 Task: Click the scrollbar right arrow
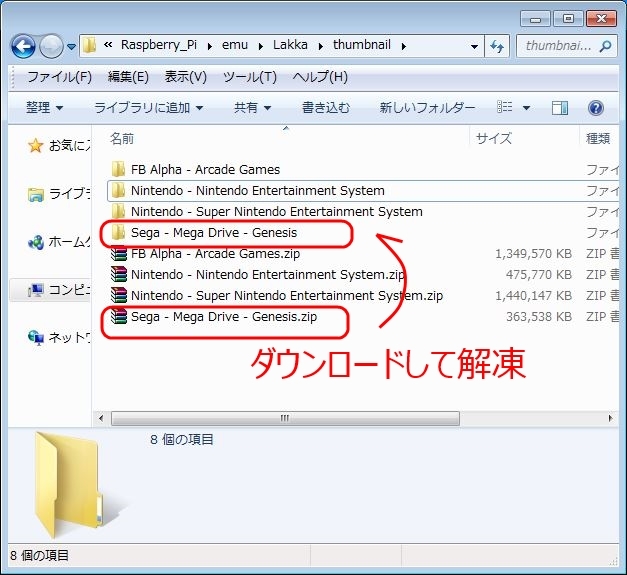click(x=610, y=418)
